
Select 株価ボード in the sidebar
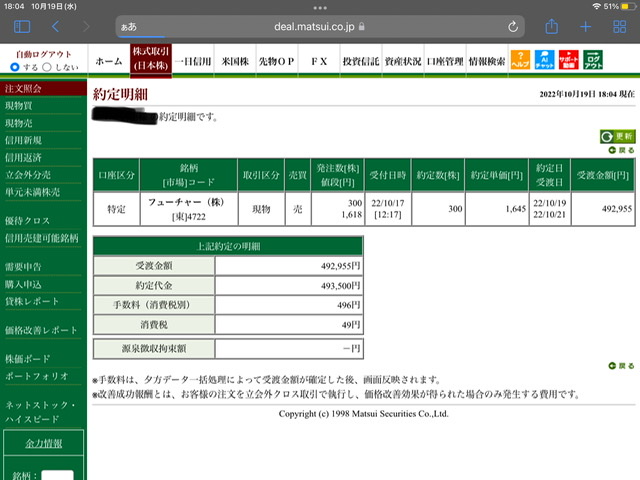click(27, 359)
